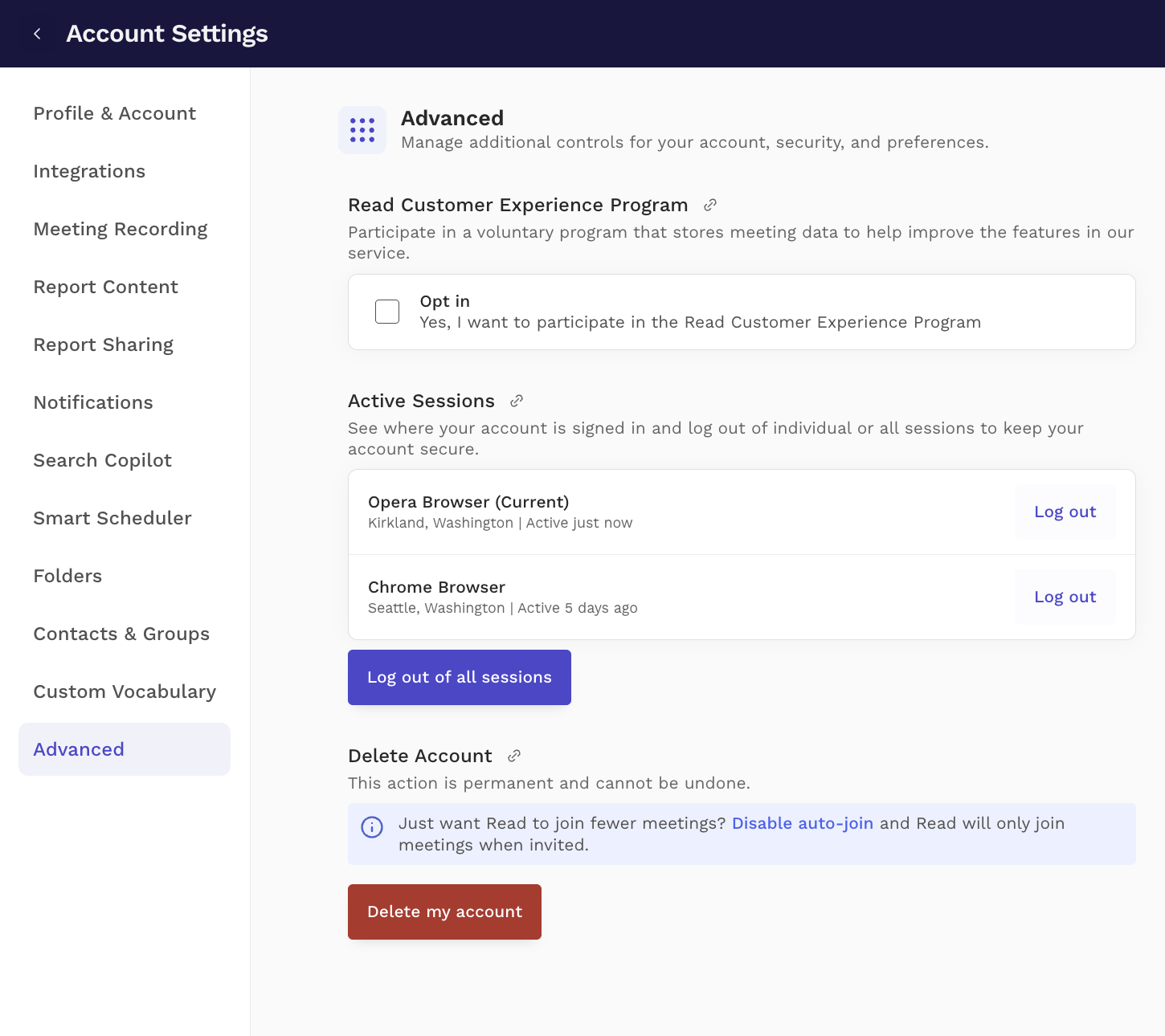This screenshot has height=1036, width=1165.
Task: Select Search Copilot from the sidebar
Action: coord(102,460)
